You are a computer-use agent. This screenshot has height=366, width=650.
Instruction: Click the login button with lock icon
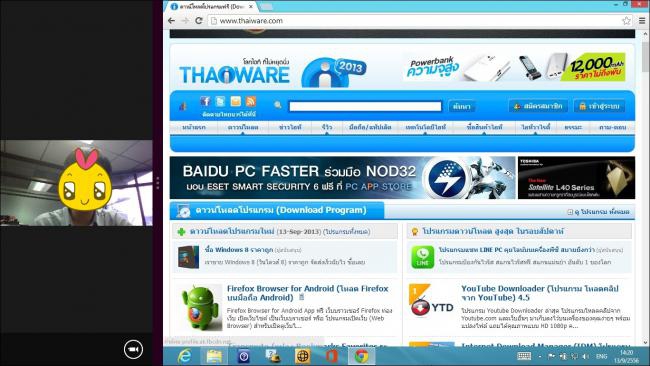(x=599, y=106)
